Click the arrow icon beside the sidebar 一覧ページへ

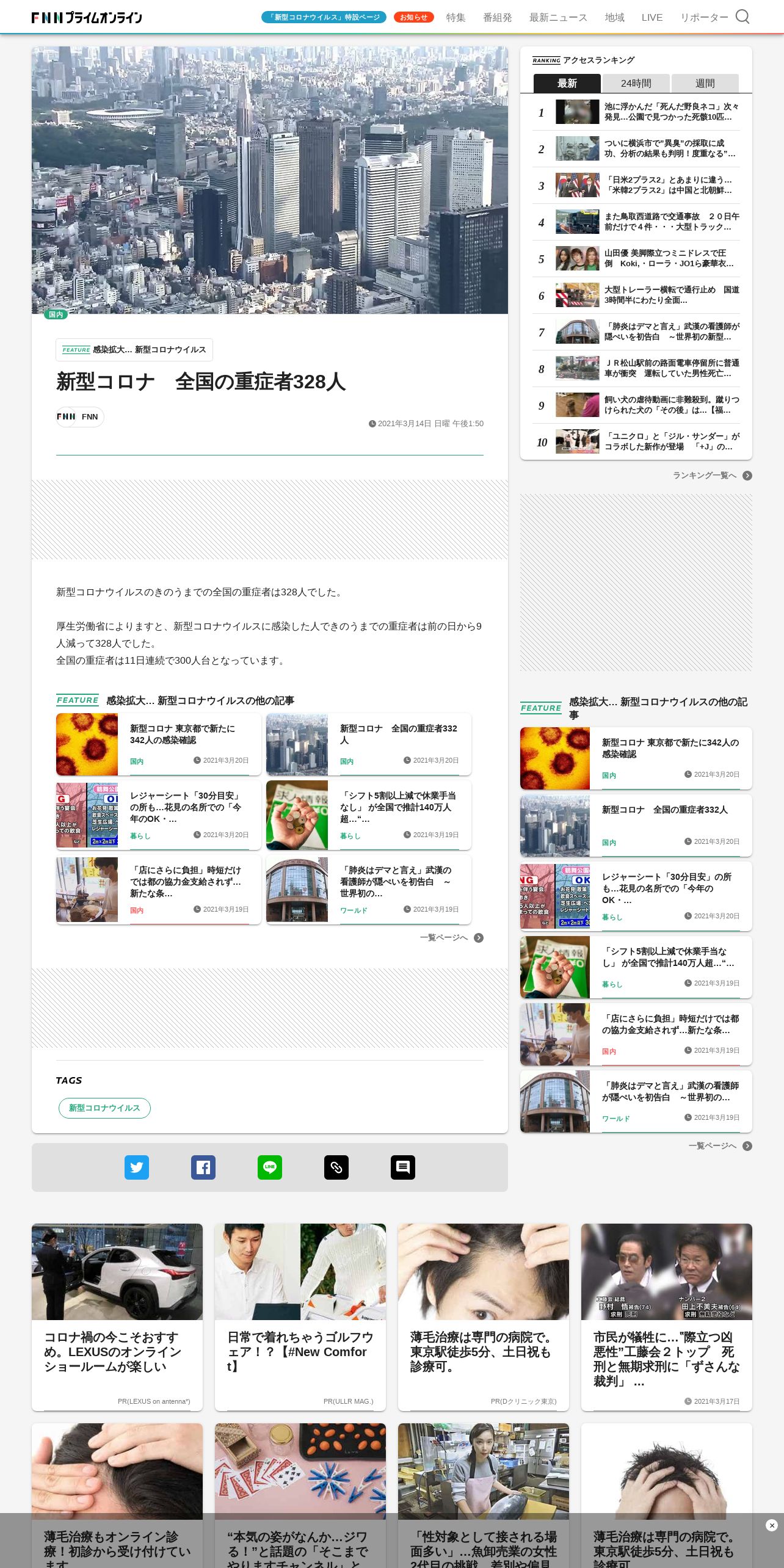(x=747, y=1146)
